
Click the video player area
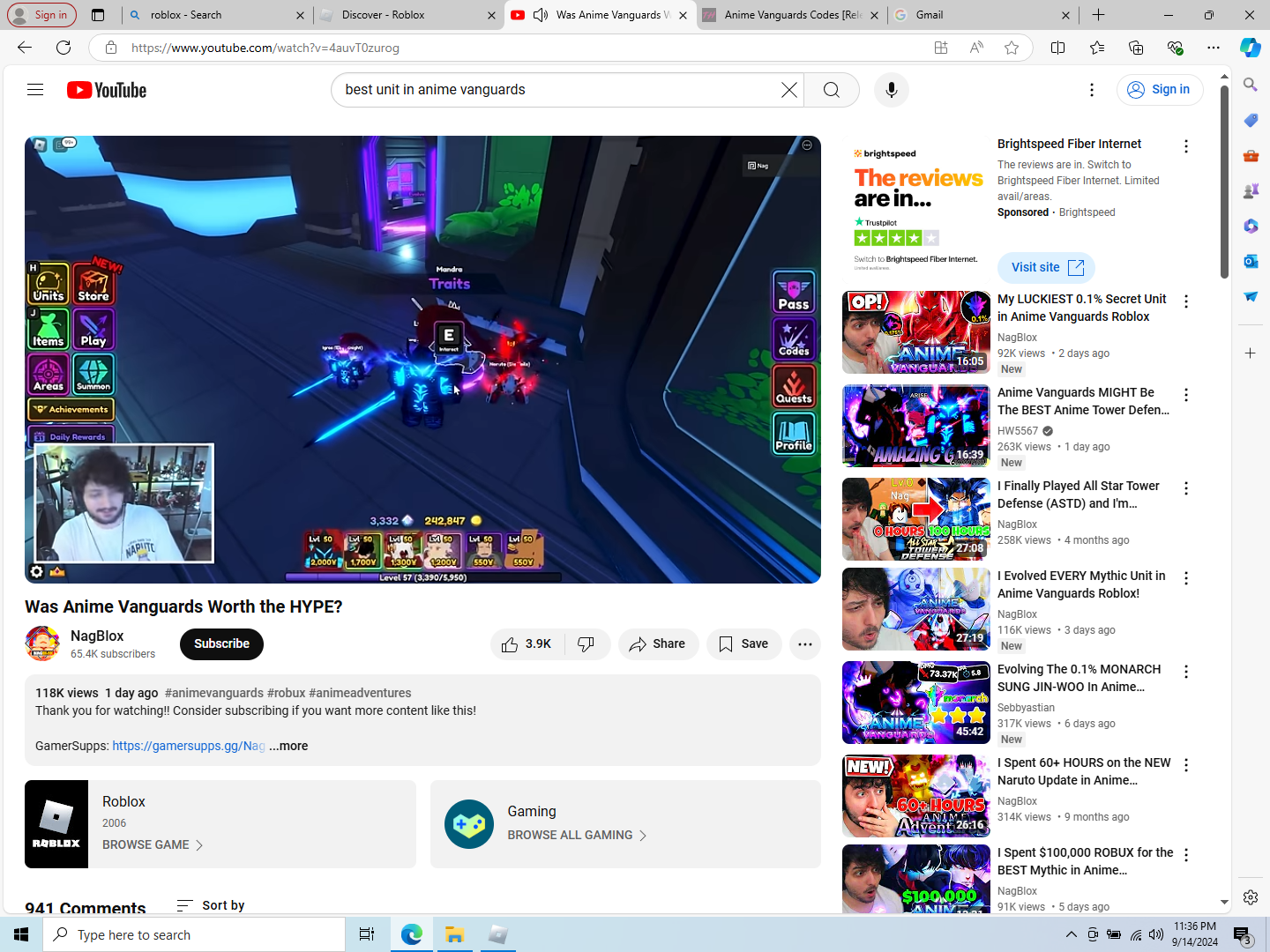tap(422, 359)
